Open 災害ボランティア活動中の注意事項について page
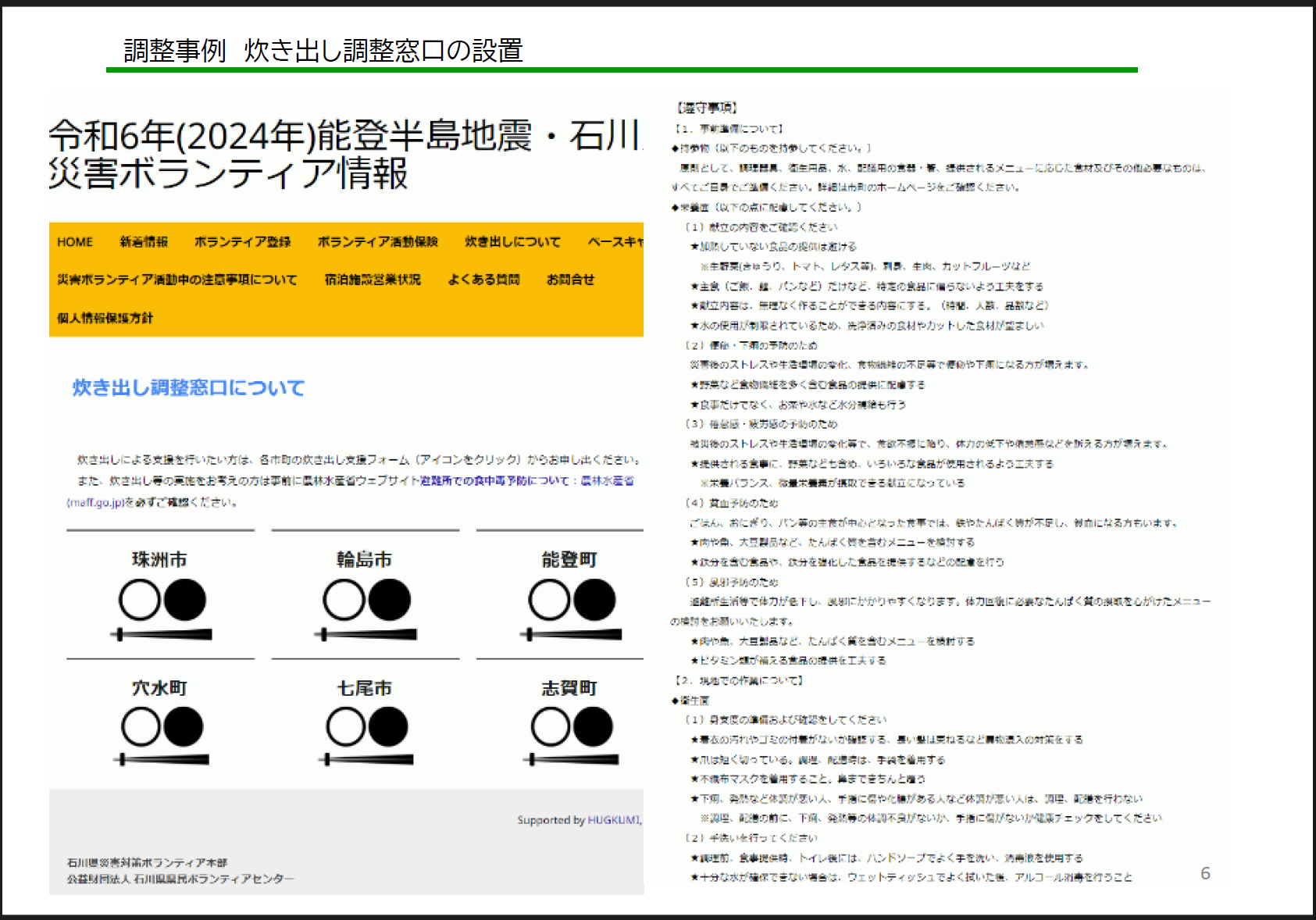The width and height of the screenshot is (1316, 920). coord(177,280)
